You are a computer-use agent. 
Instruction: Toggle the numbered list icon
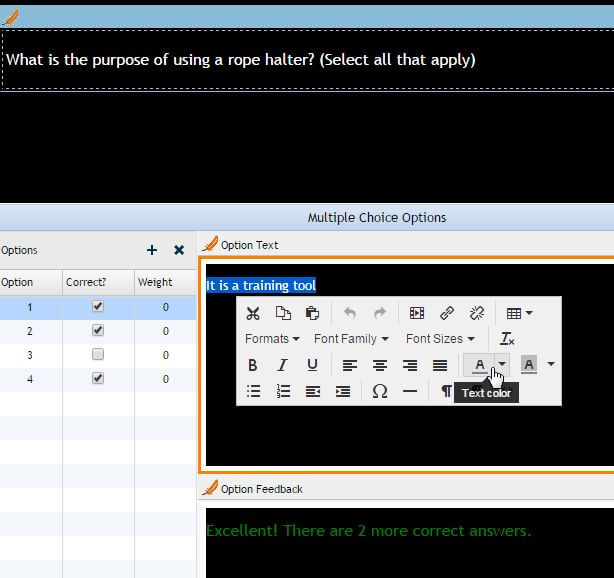[283, 391]
